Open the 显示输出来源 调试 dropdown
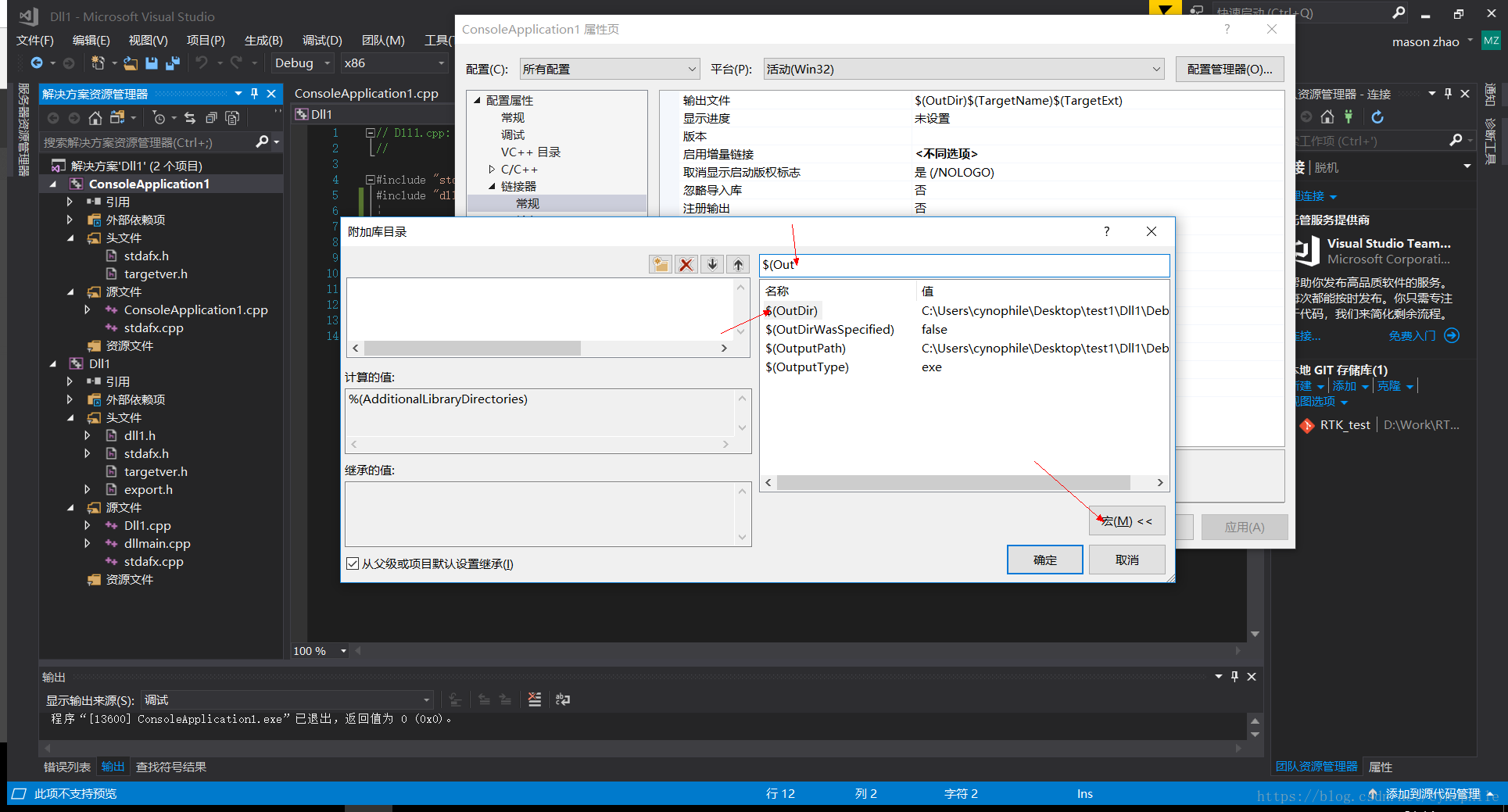The height and width of the screenshot is (812, 1508). click(x=287, y=699)
